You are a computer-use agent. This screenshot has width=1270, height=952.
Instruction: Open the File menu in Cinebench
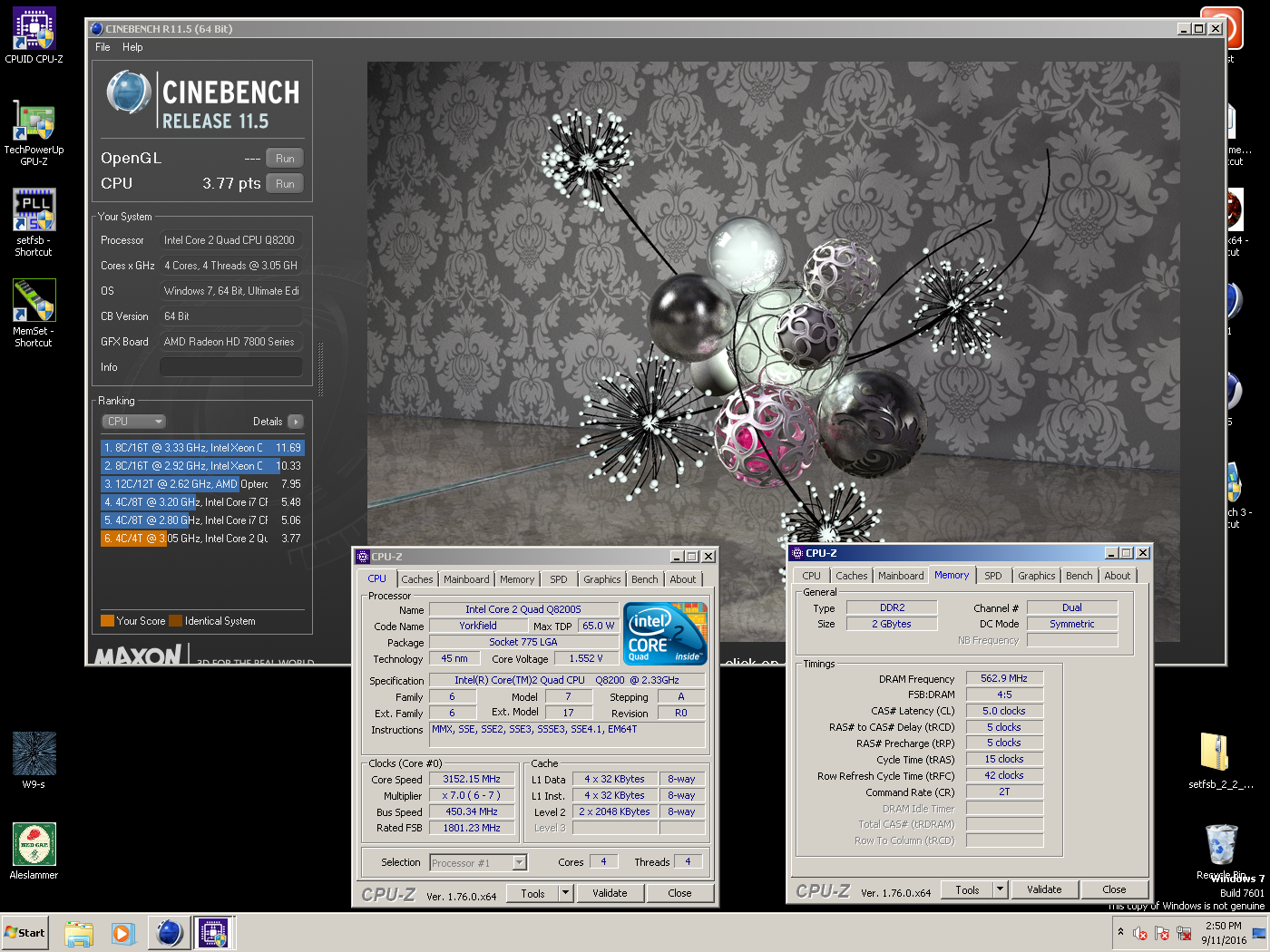coord(103,47)
